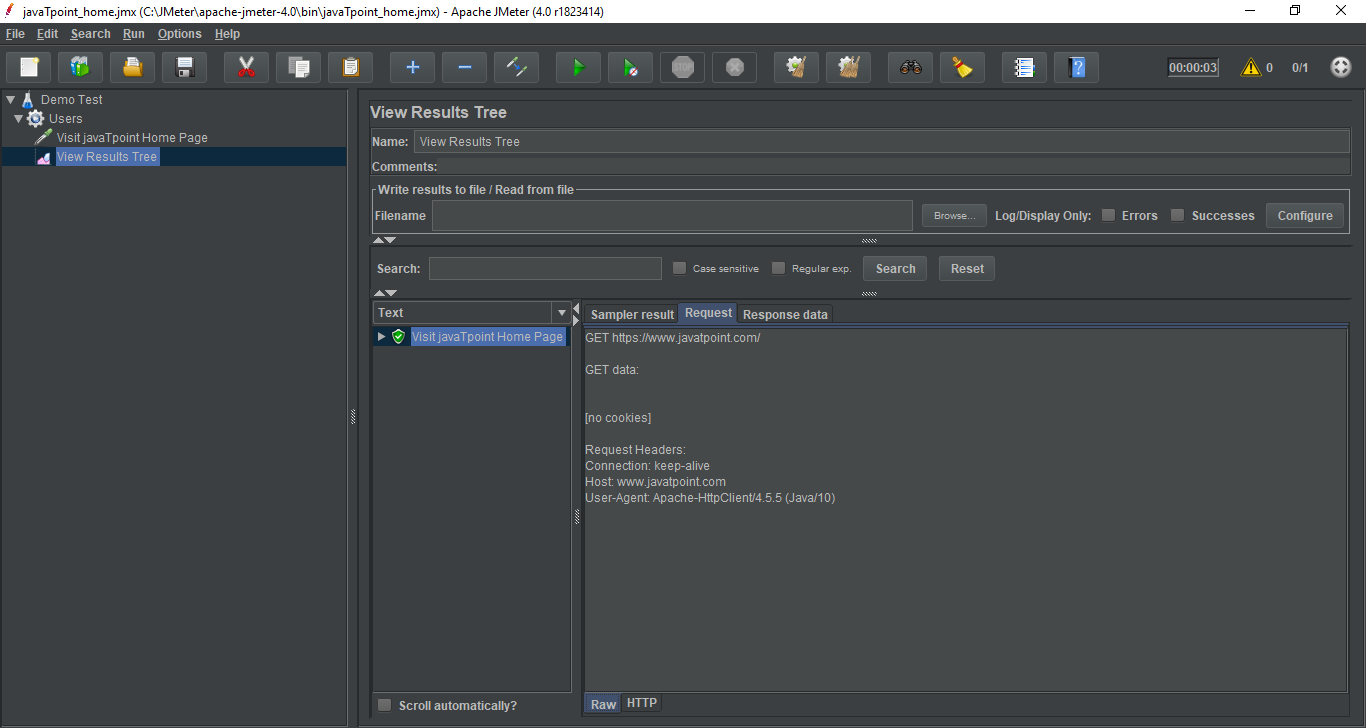The width and height of the screenshot is (1366, 728).
Task: Click the Users thread group gear icon
Action: (36, 119)
